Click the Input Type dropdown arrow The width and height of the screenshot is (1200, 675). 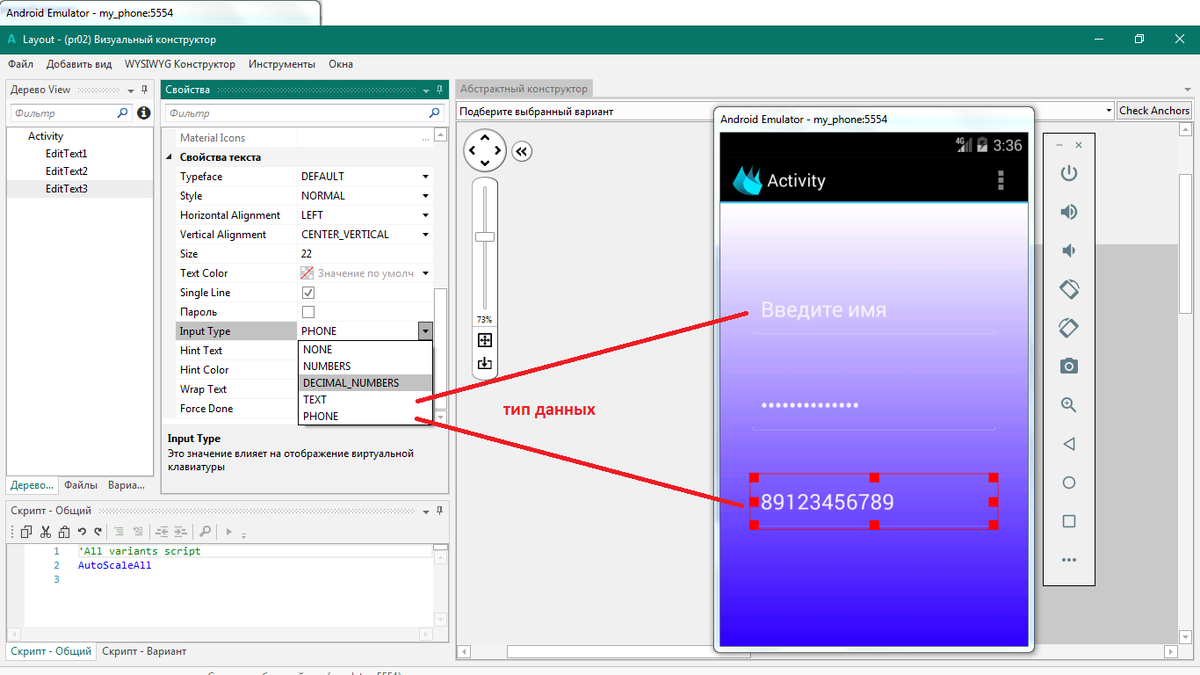point(425,331)
